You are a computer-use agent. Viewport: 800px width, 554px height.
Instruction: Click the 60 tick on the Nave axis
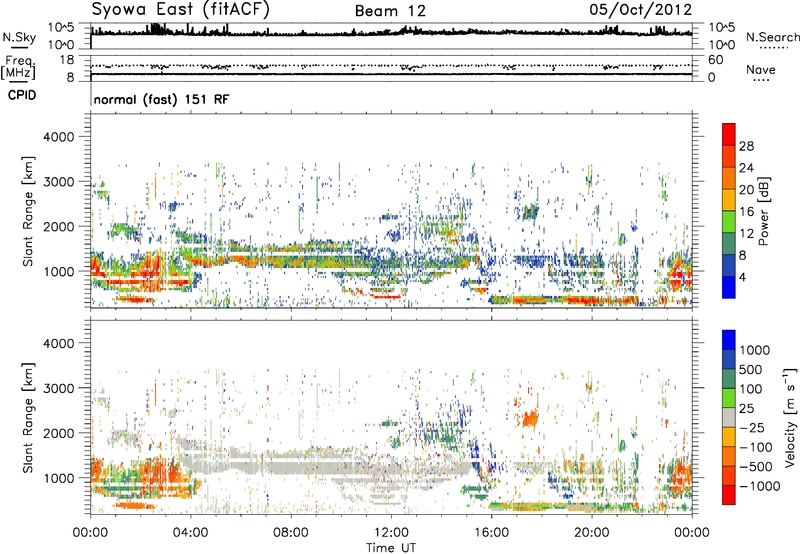pyautogui.click(x=716, y=60)
